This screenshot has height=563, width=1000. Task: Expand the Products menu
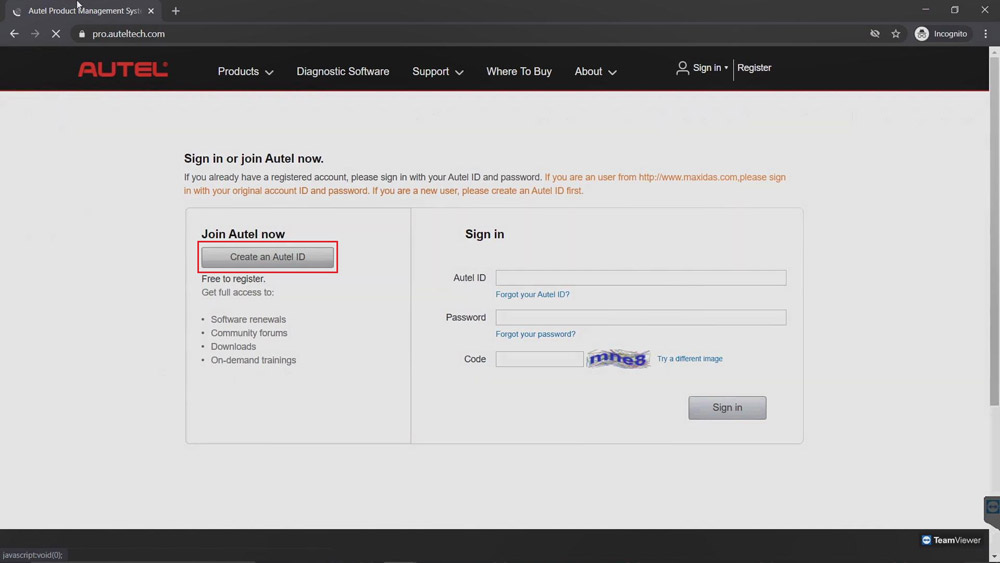coord(246,71)
